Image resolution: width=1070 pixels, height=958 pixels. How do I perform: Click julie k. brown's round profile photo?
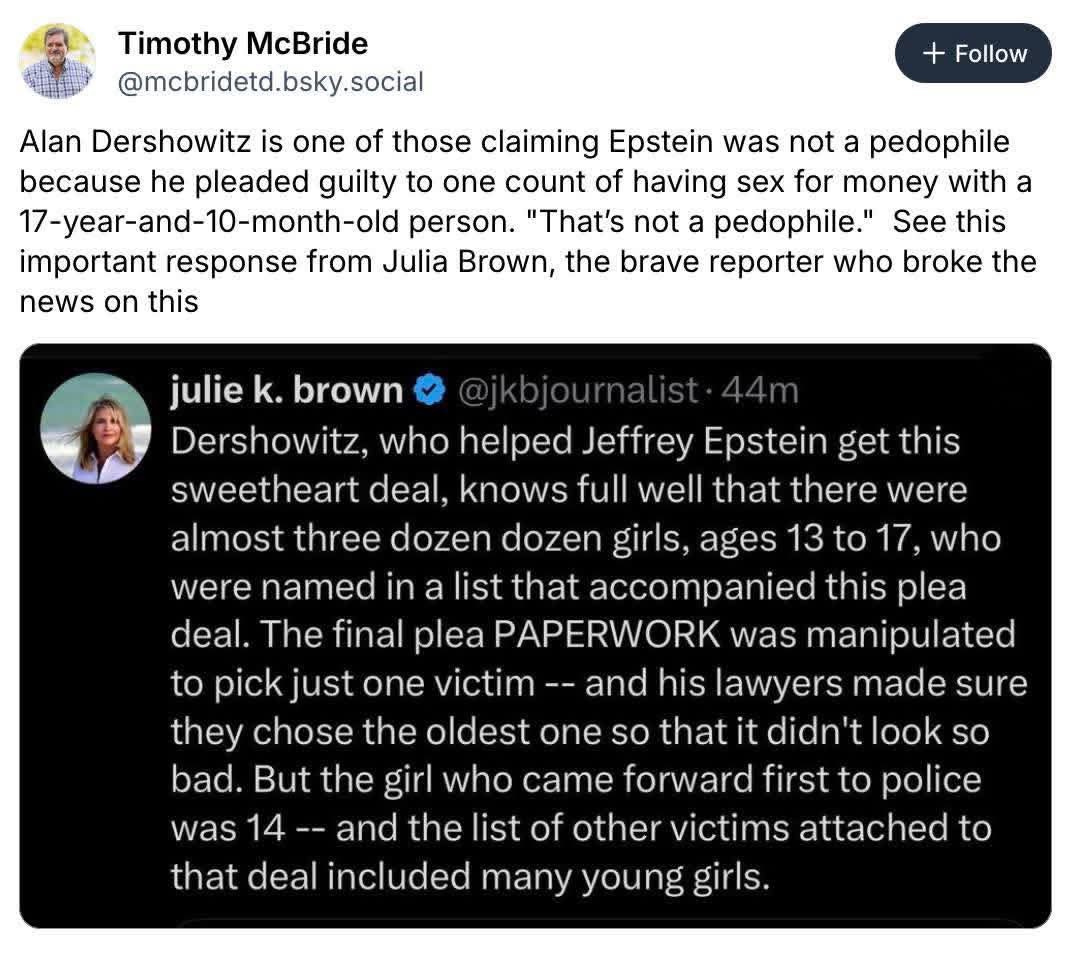coord(95,428)
